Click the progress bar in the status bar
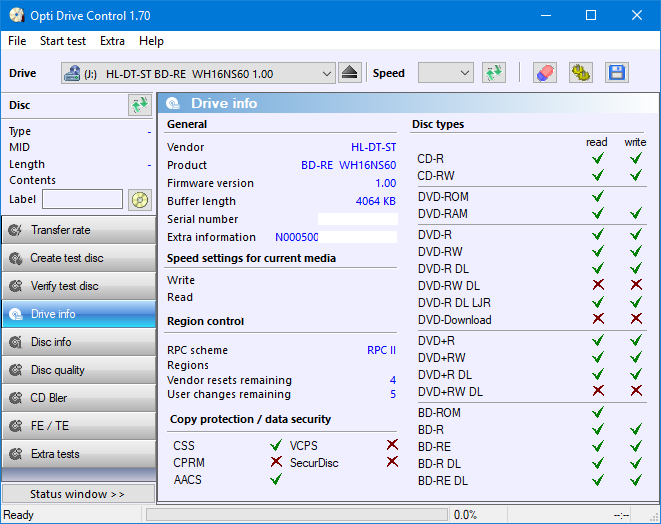661x524 pixels. pyautogui.click(x=297, y=515)
